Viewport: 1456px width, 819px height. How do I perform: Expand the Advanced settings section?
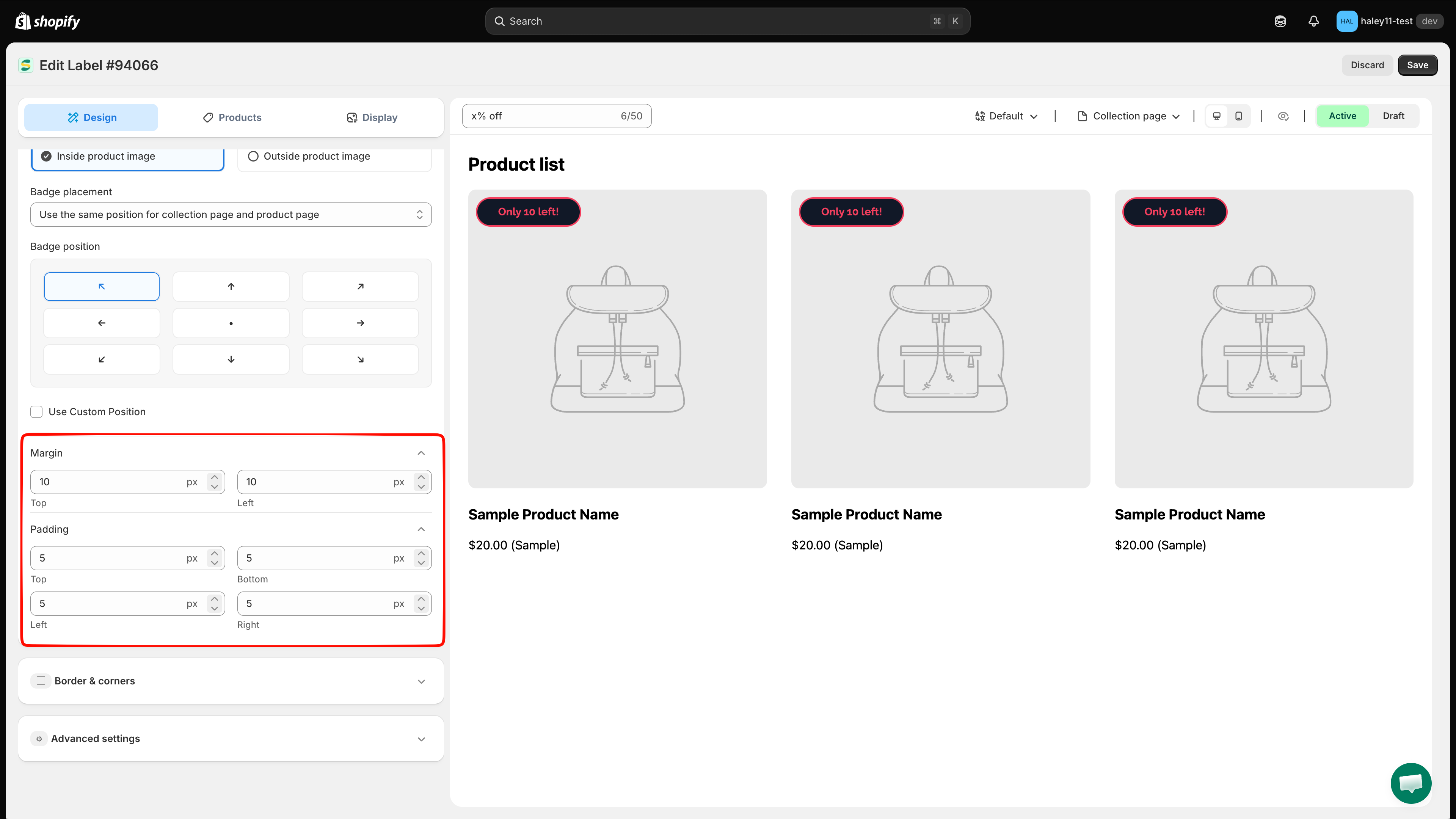click(231, 738)
